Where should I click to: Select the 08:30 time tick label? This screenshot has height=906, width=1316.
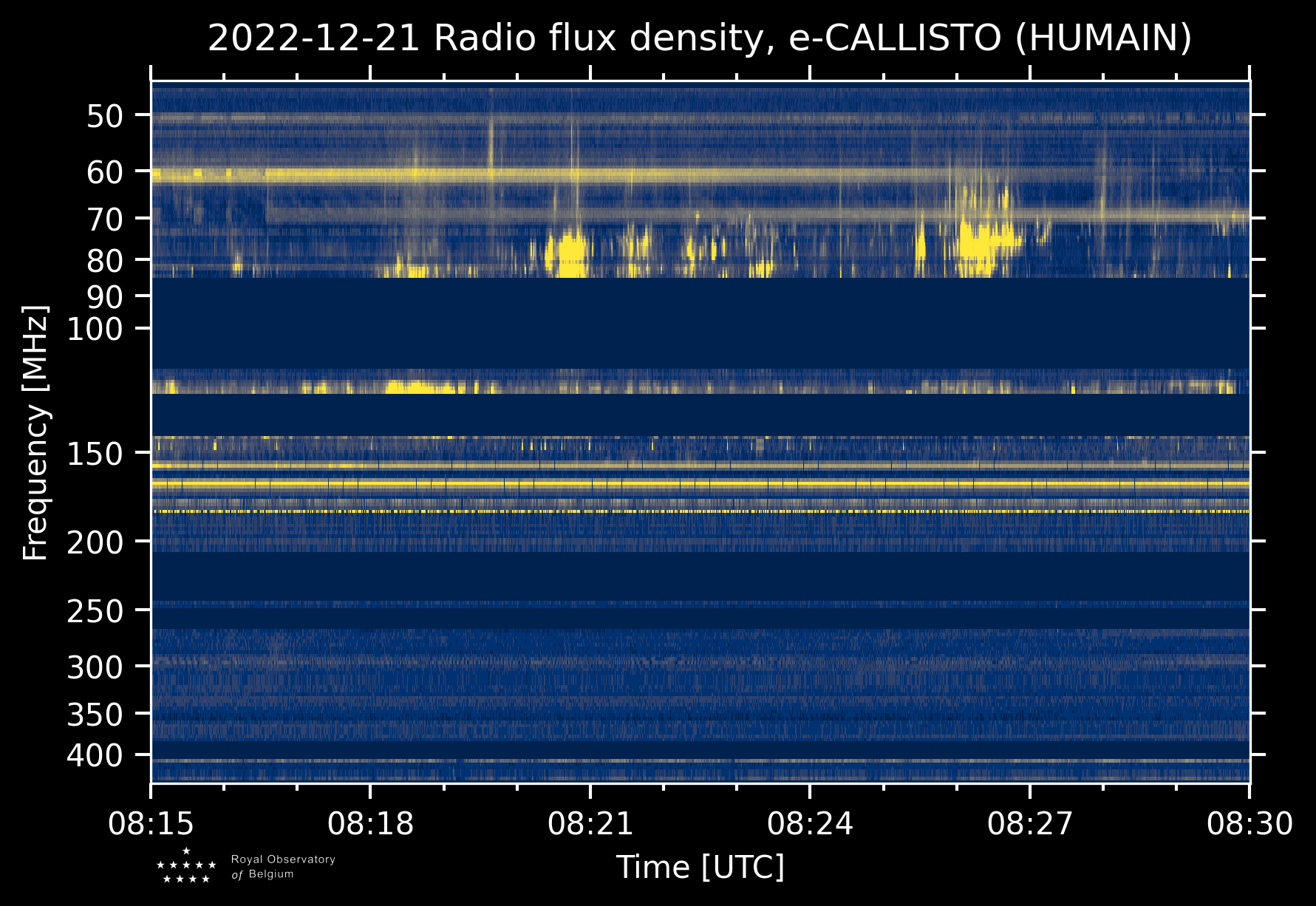click(x=1249, y=823)
